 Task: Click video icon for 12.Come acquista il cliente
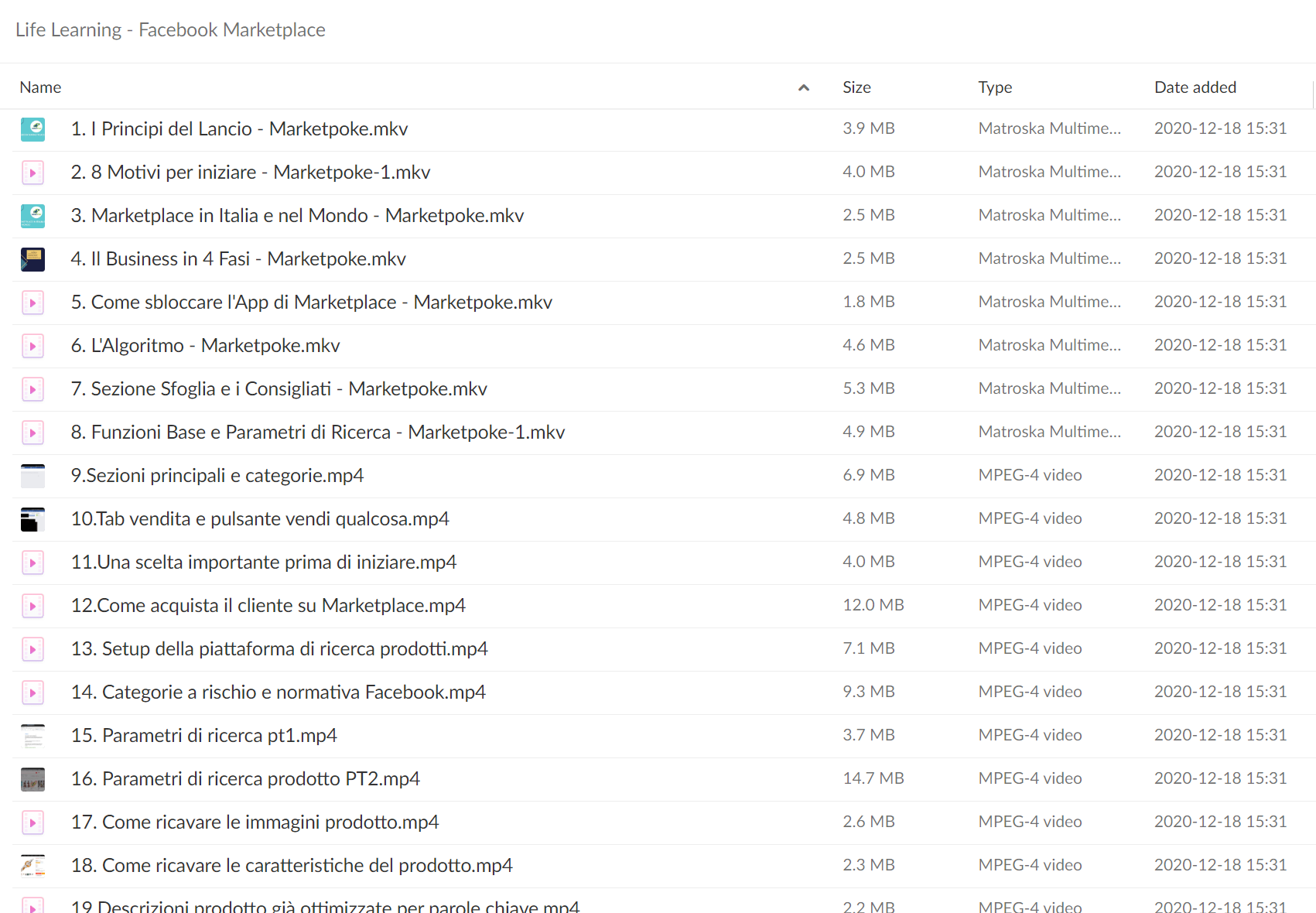click(x=32, y=606)
